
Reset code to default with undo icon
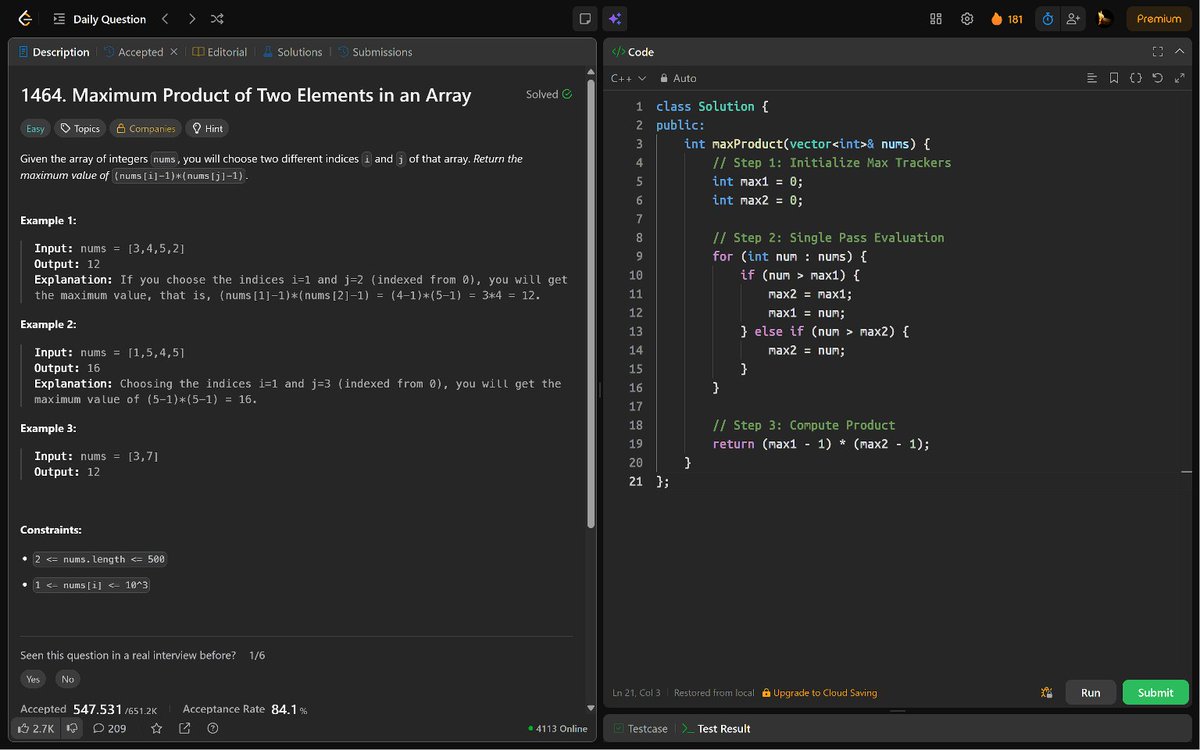(x=1157, y=78)
